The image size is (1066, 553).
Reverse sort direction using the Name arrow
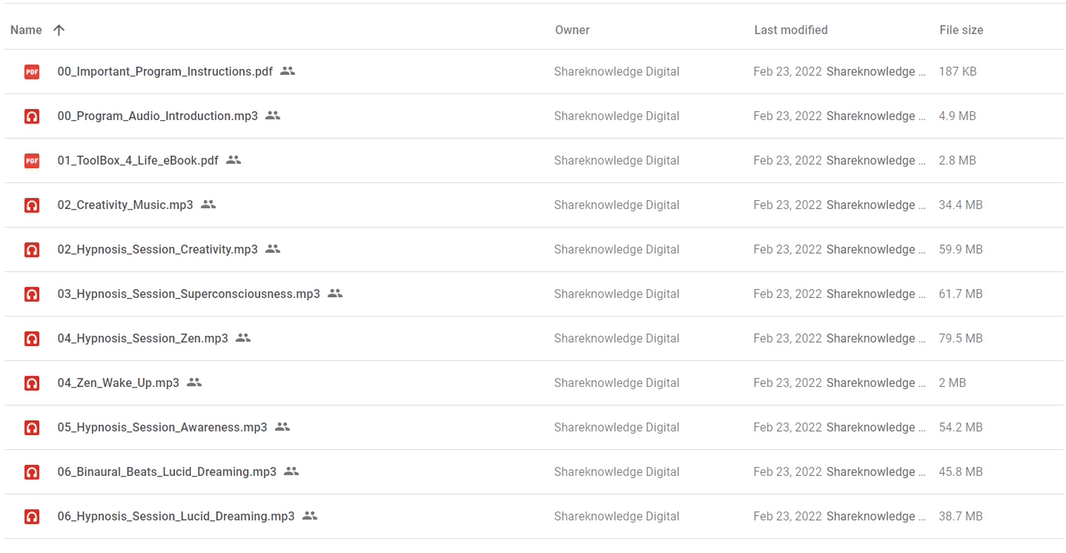tap(59, 30)
